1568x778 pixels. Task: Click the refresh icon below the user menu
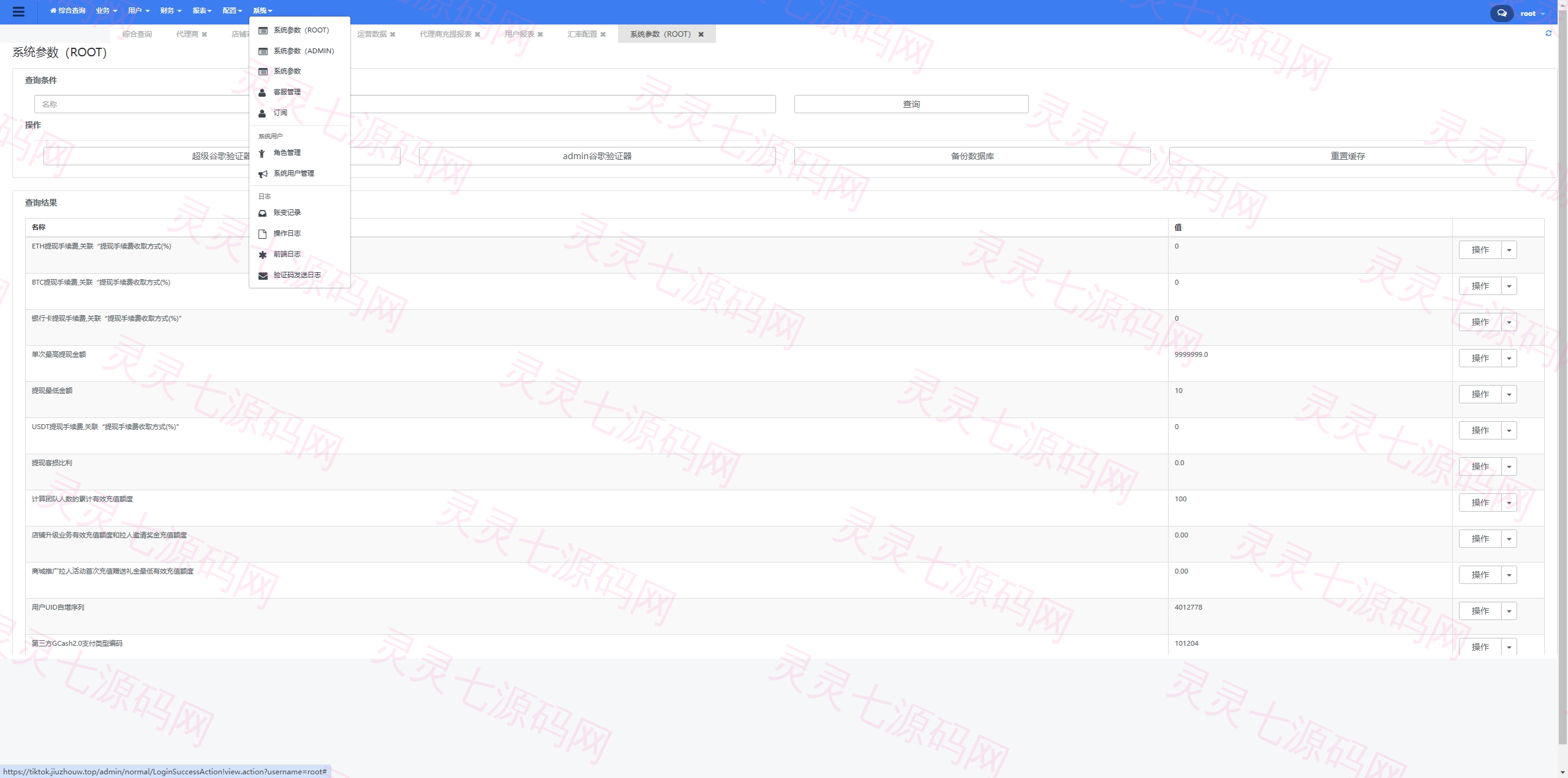pyautogui.click(x=1548, y=34)
